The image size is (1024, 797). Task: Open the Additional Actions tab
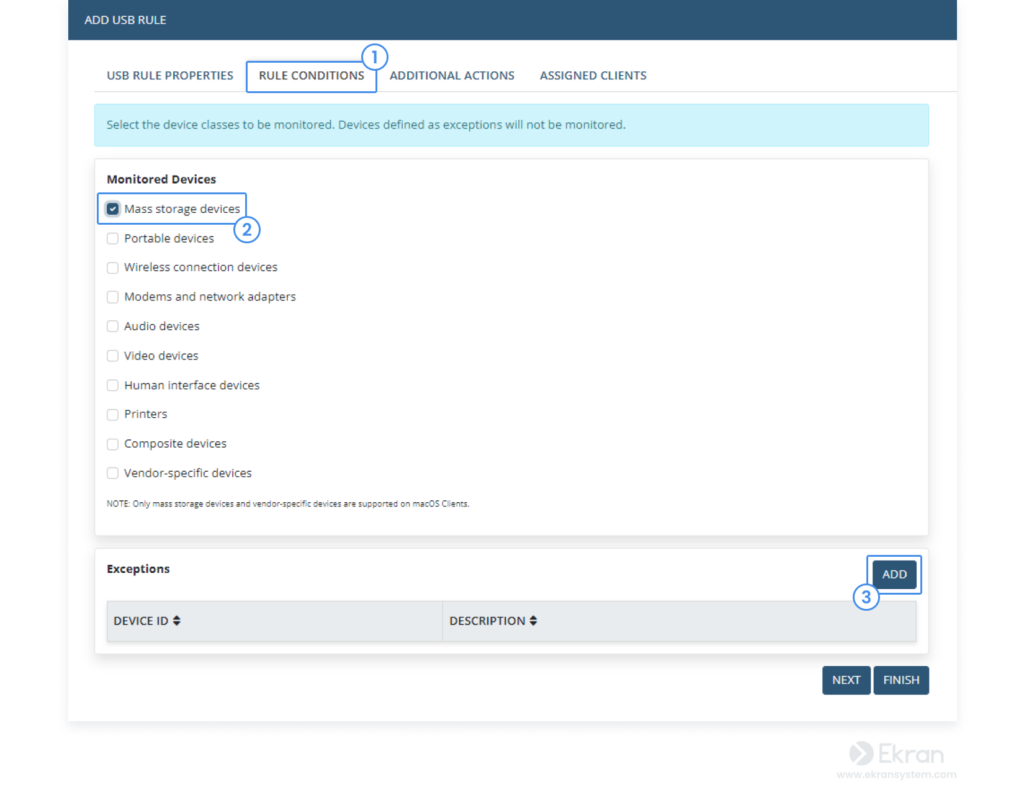pyautogui.click(x=452, y=76)
